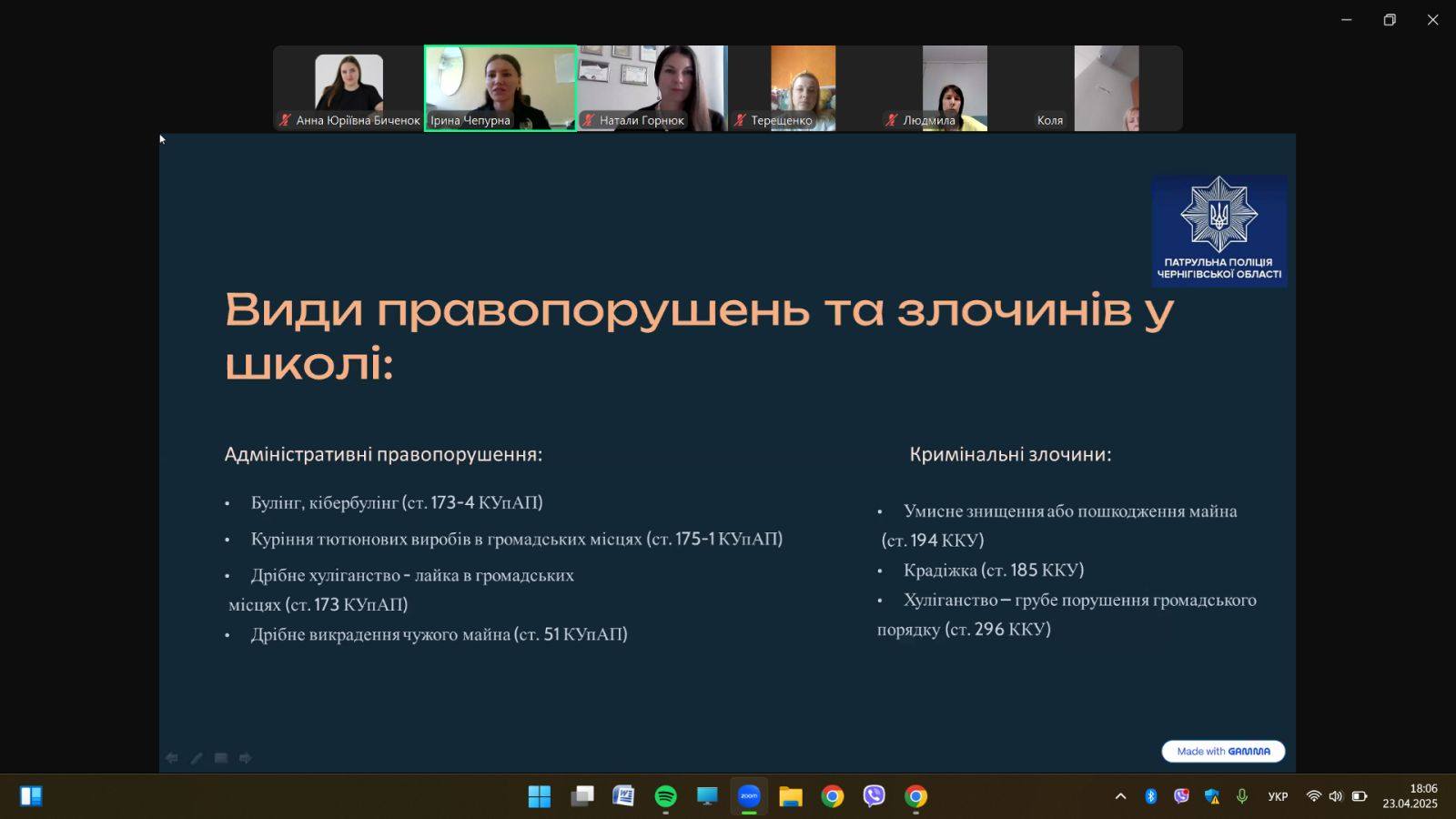Viewport: 1456px width, 819px height.
Task: Open File Explorer from taskbar
Action: [x=791, y=796]
